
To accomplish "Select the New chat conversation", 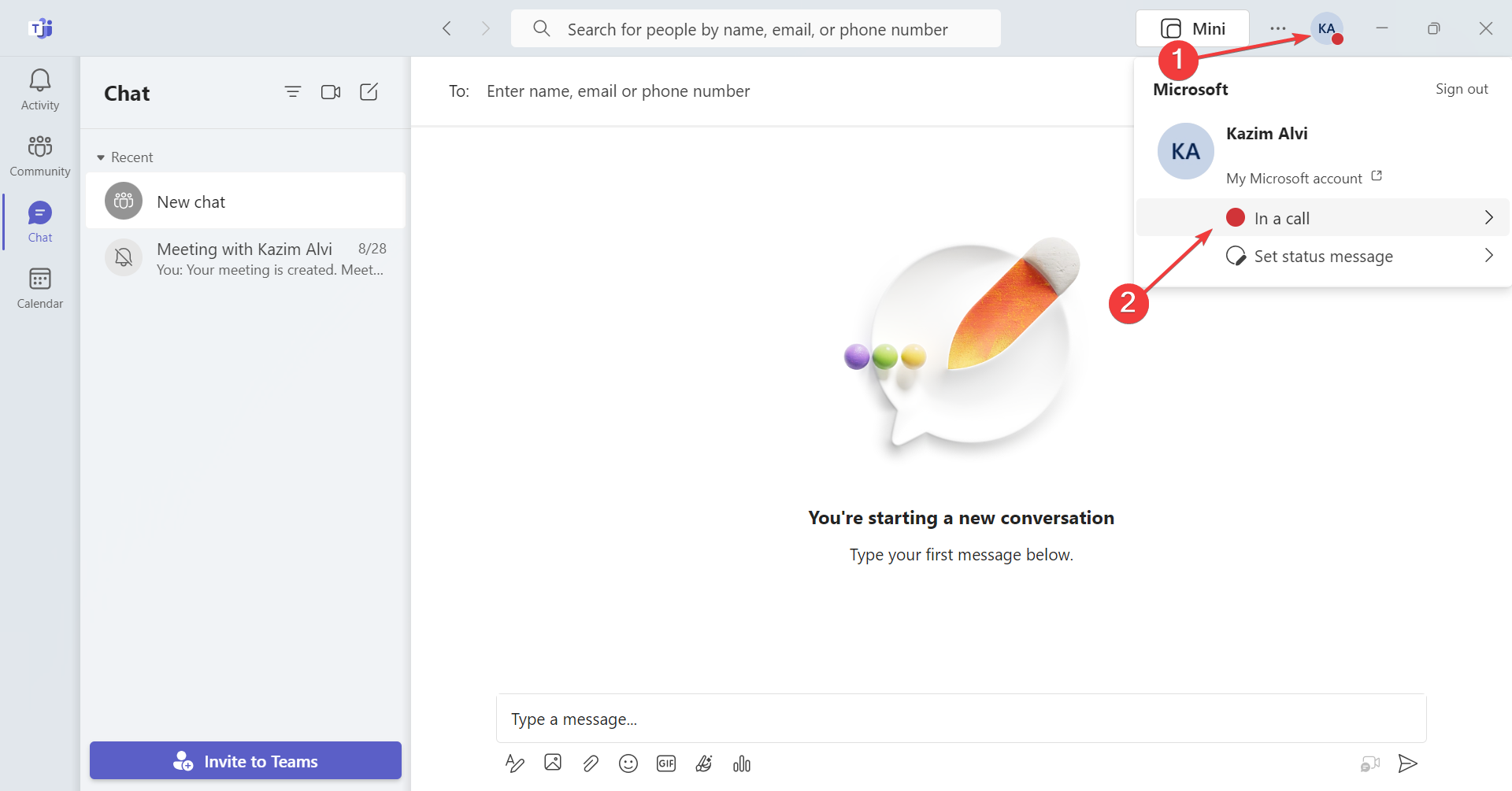I will pos(246,201).
